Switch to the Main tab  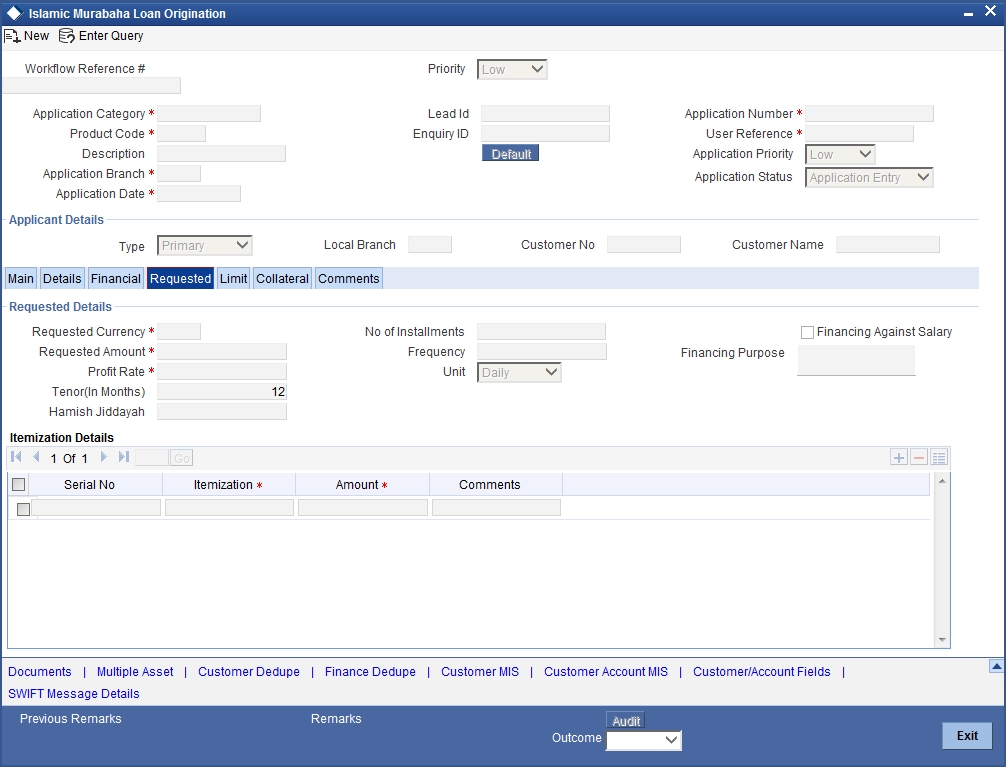[21, 279]
